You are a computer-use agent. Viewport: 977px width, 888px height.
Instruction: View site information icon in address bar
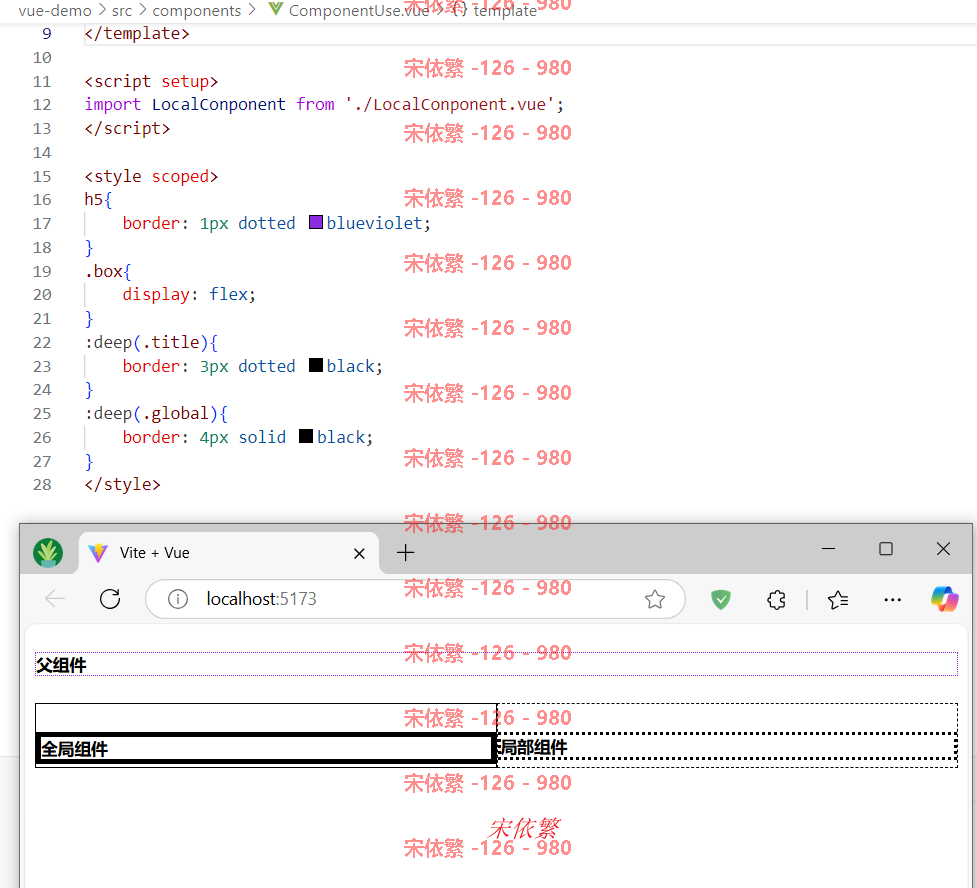pyautogui.click(x=178, y=599)
